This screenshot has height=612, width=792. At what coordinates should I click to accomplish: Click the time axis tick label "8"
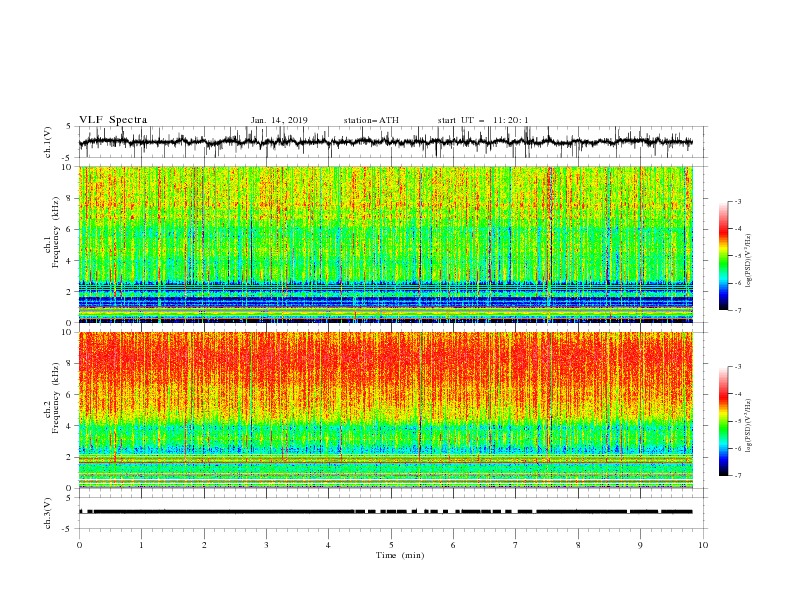click(578, 545)
